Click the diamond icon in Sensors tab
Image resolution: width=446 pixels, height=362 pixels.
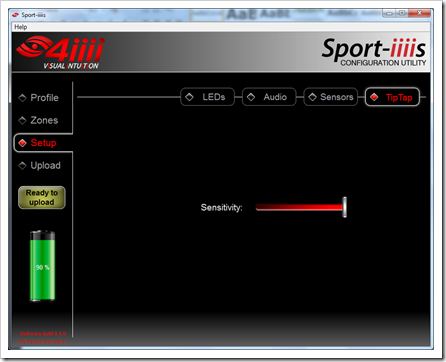tap(312, 97)
